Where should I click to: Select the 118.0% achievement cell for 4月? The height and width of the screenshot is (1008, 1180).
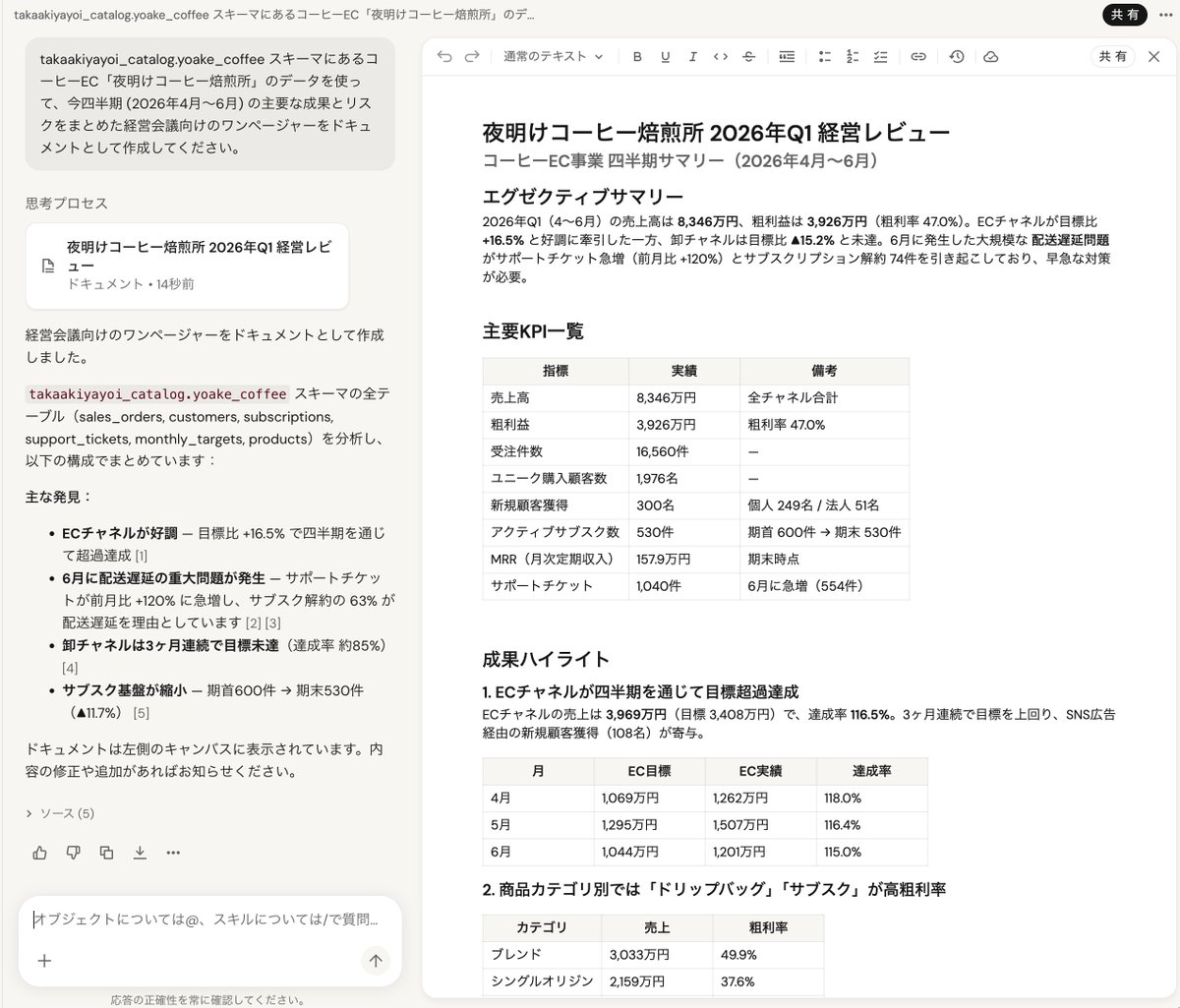pos(871,799)
